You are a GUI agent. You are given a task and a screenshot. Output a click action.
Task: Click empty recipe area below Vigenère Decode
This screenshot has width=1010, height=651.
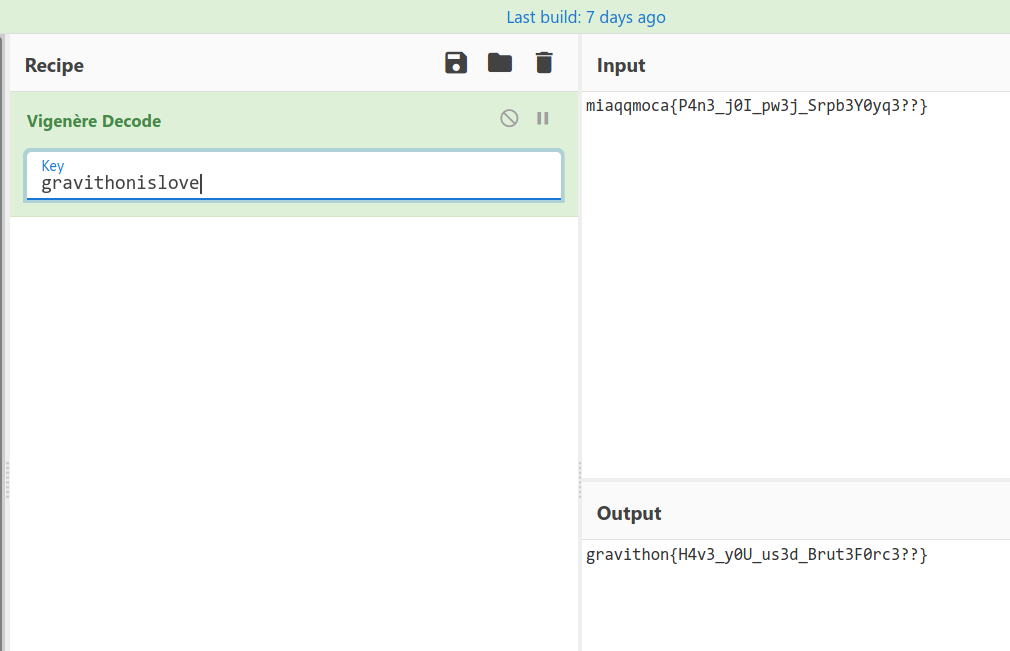click(294, 420)
